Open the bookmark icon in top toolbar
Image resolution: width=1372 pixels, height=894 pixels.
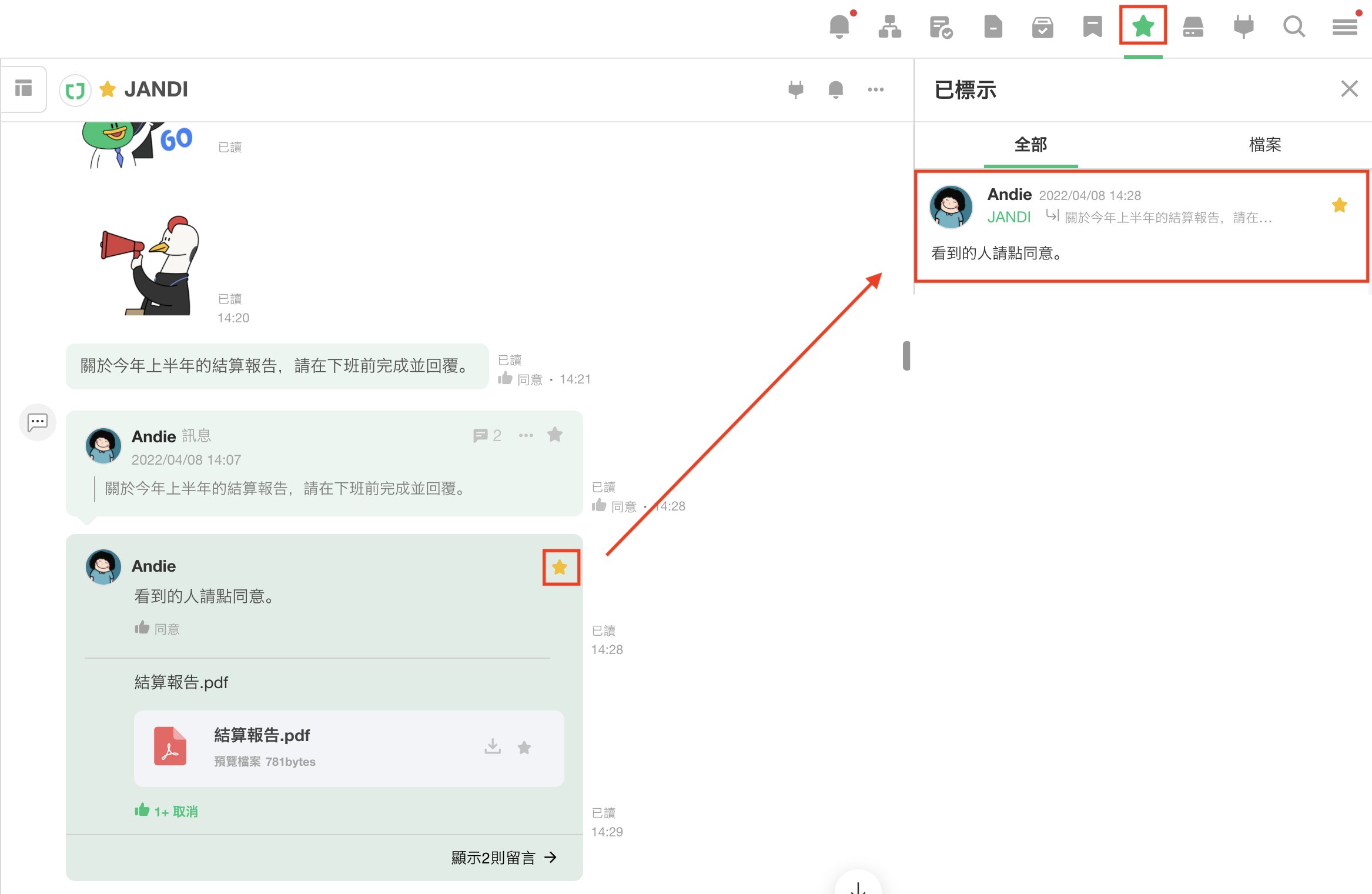click(1092, 27)
